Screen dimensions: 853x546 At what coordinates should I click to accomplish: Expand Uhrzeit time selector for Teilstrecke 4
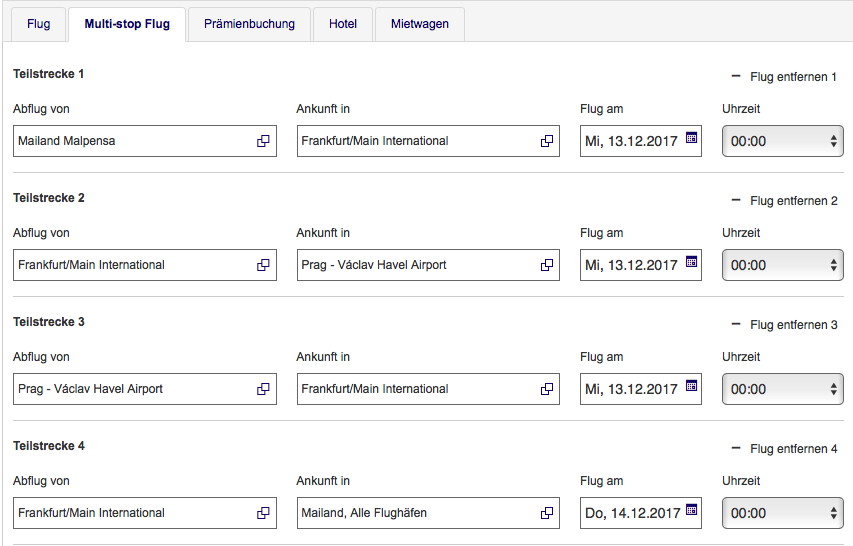[783, 513]
